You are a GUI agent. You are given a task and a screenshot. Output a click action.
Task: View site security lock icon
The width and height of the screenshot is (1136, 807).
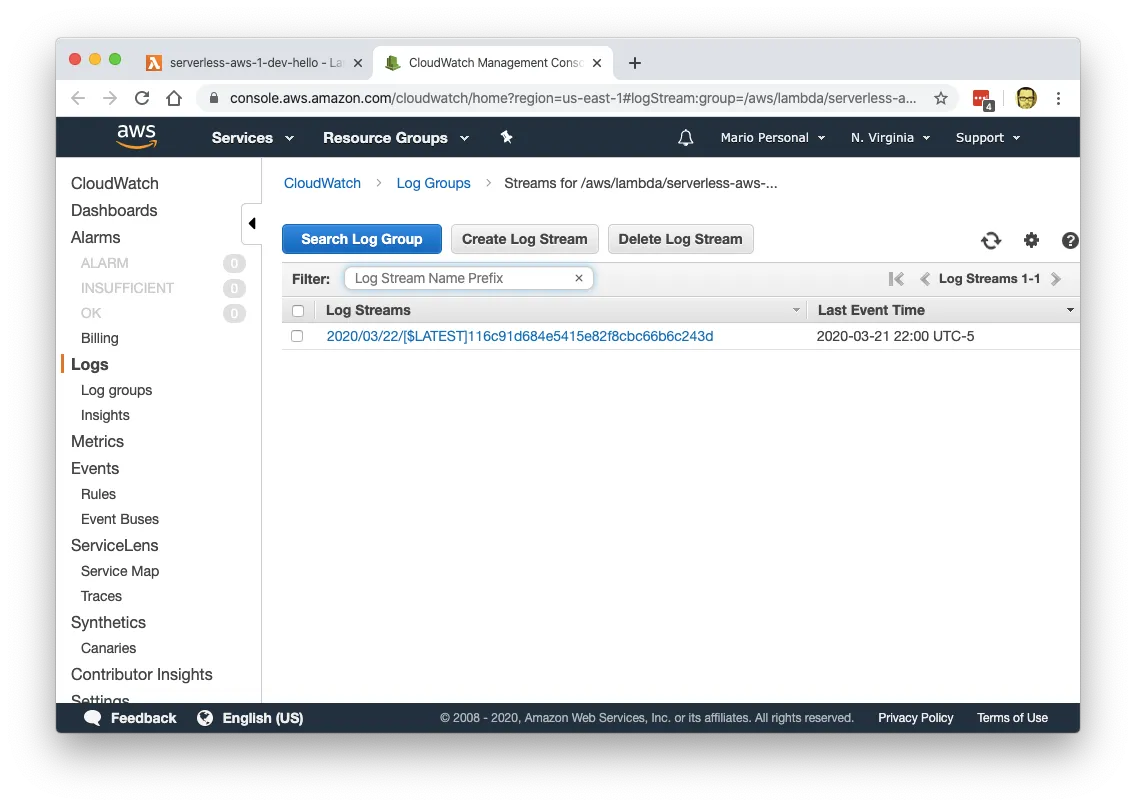pos(214,98)
